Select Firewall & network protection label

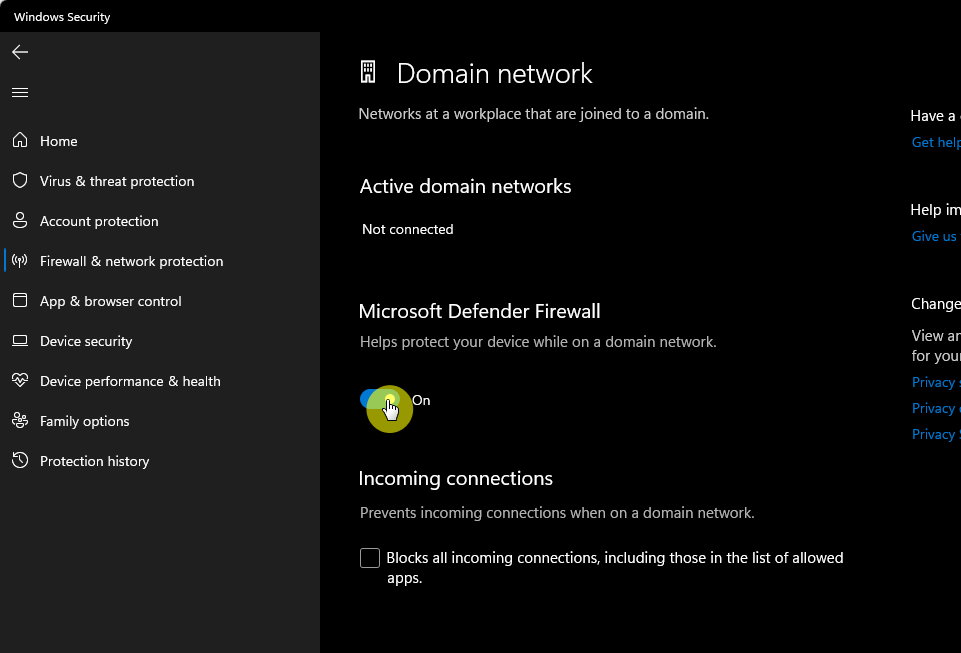point(132,261)
